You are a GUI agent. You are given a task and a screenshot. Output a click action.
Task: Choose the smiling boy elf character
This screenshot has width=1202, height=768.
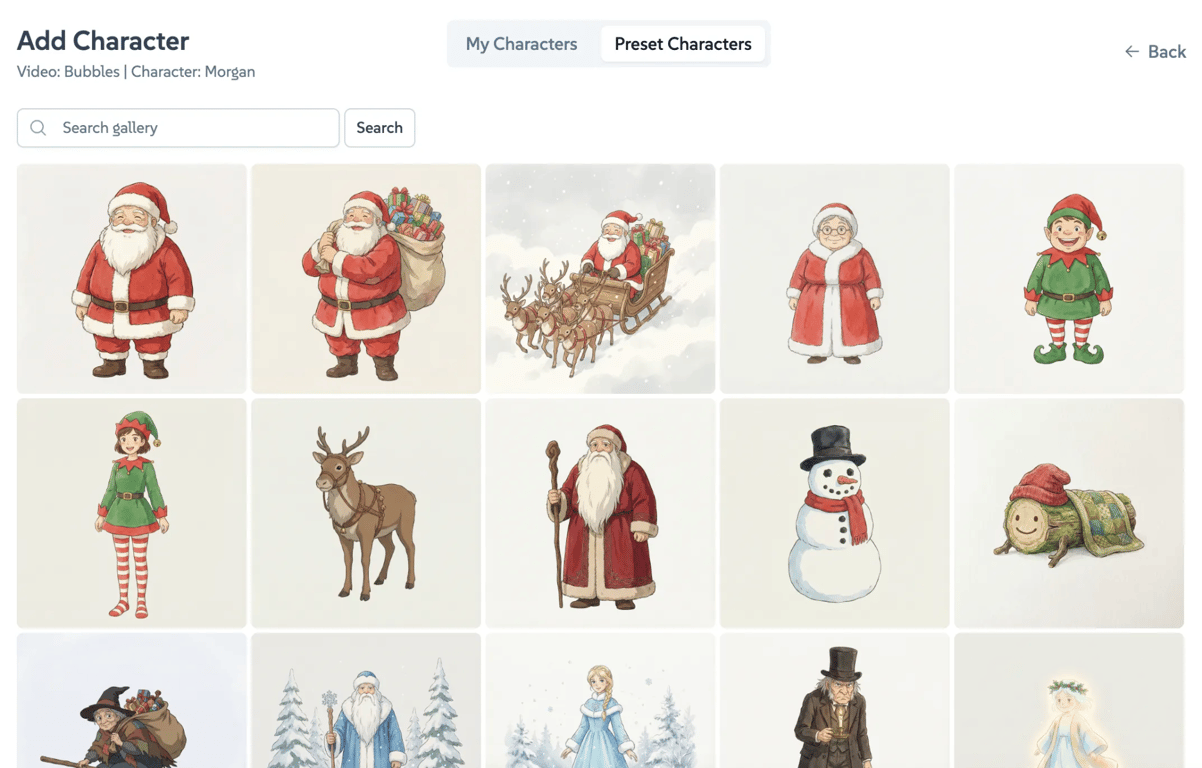click(1069, 279)
